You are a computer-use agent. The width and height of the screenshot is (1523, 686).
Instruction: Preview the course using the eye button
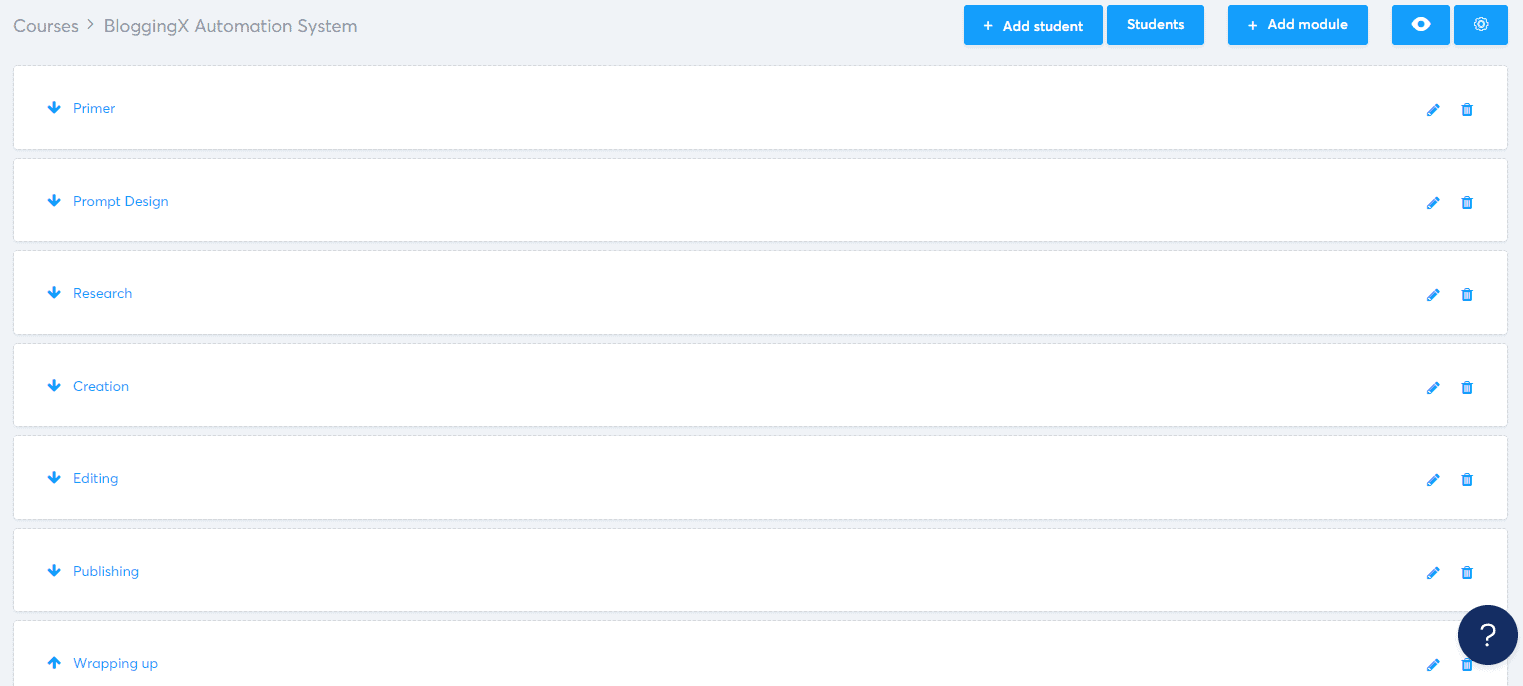point(1421,25)
